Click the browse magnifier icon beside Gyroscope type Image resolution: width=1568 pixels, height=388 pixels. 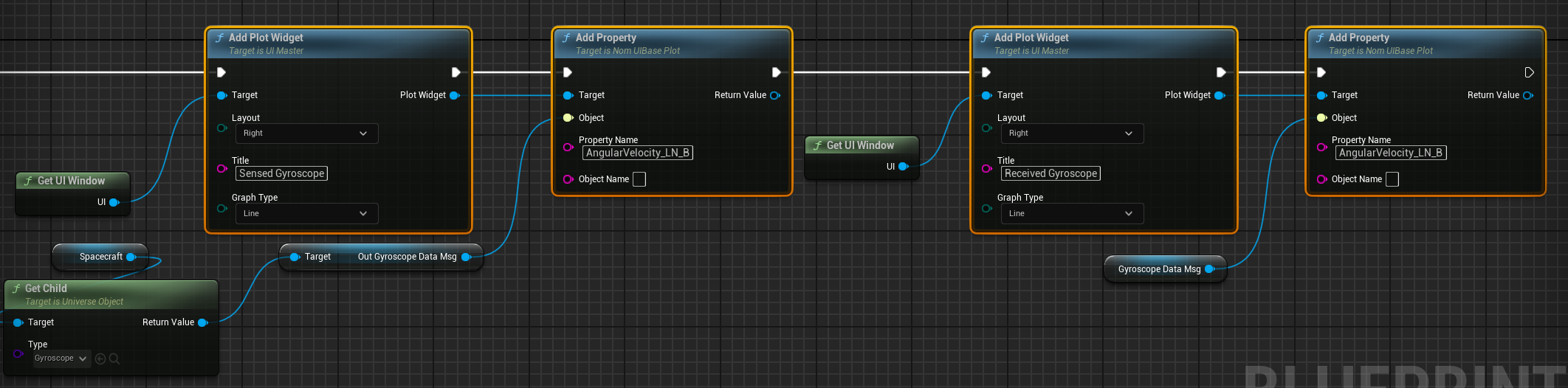pos(114,358)
